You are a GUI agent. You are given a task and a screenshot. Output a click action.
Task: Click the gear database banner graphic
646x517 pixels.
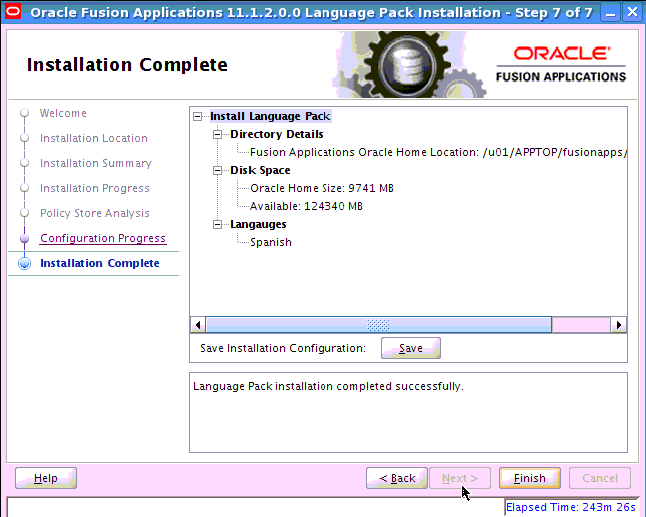coord(408,65)
